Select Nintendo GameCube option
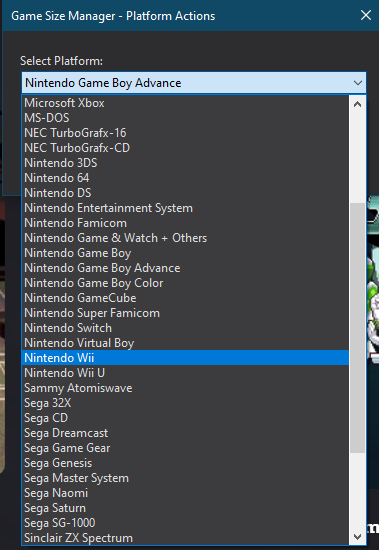This screenshot has width=379, height=550. (185, 298)
